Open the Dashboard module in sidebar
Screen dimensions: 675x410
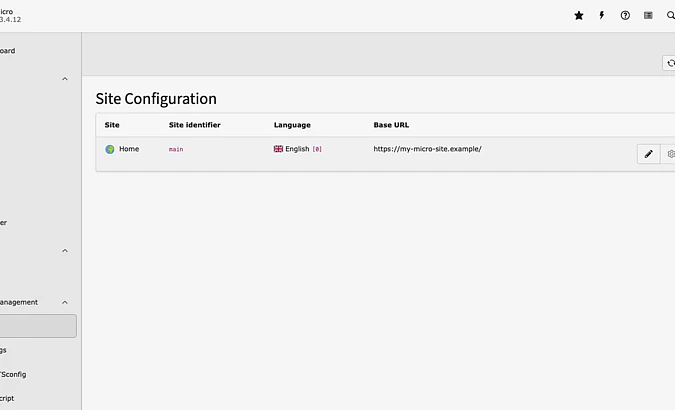pos(8,51)
